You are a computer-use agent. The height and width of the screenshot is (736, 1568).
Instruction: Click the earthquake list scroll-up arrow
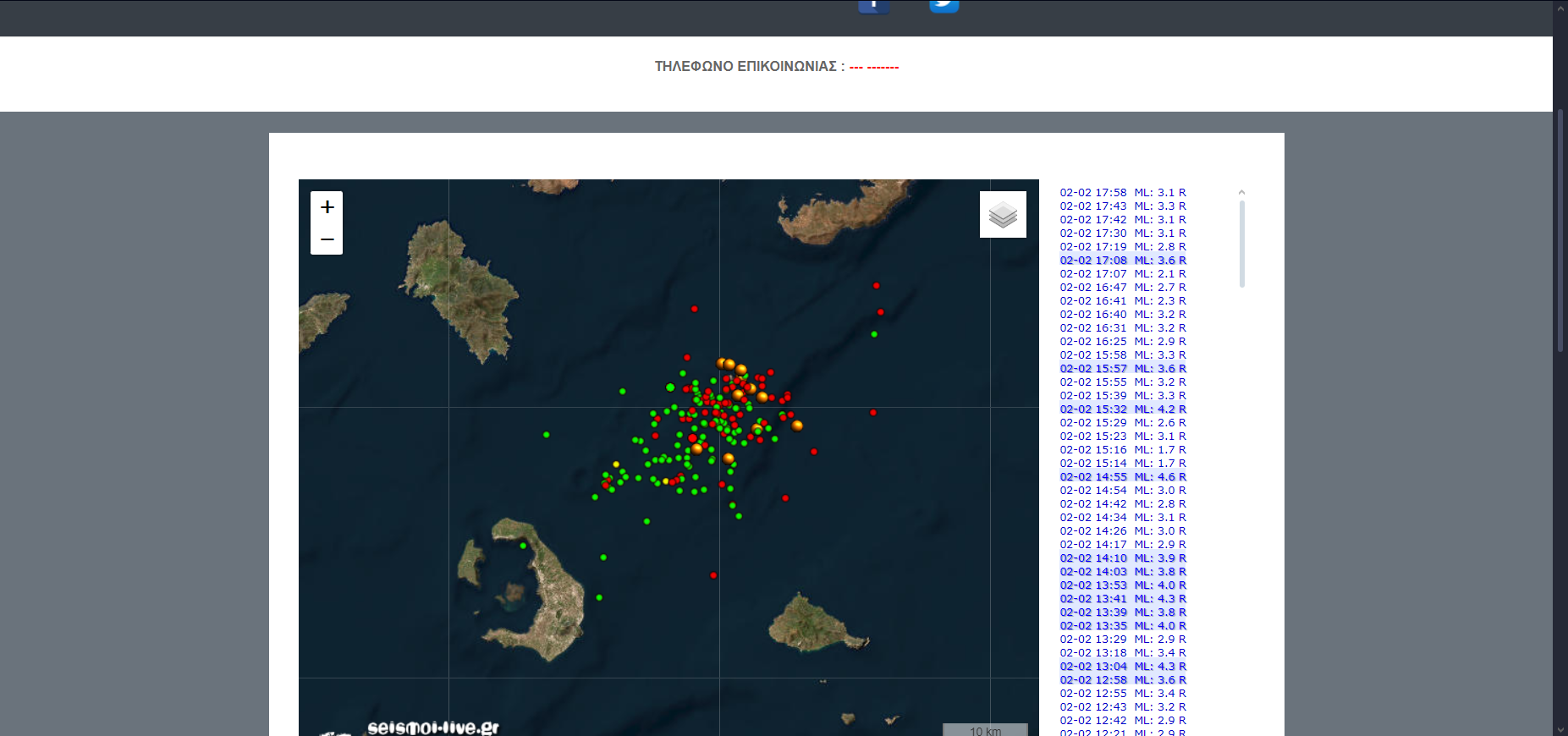pos(1241,193)
